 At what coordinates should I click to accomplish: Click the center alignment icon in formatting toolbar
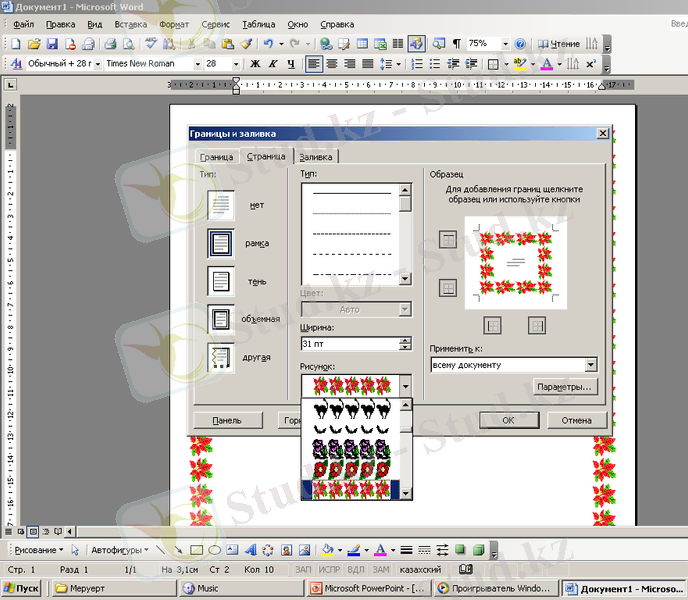[x=332, y=64]
